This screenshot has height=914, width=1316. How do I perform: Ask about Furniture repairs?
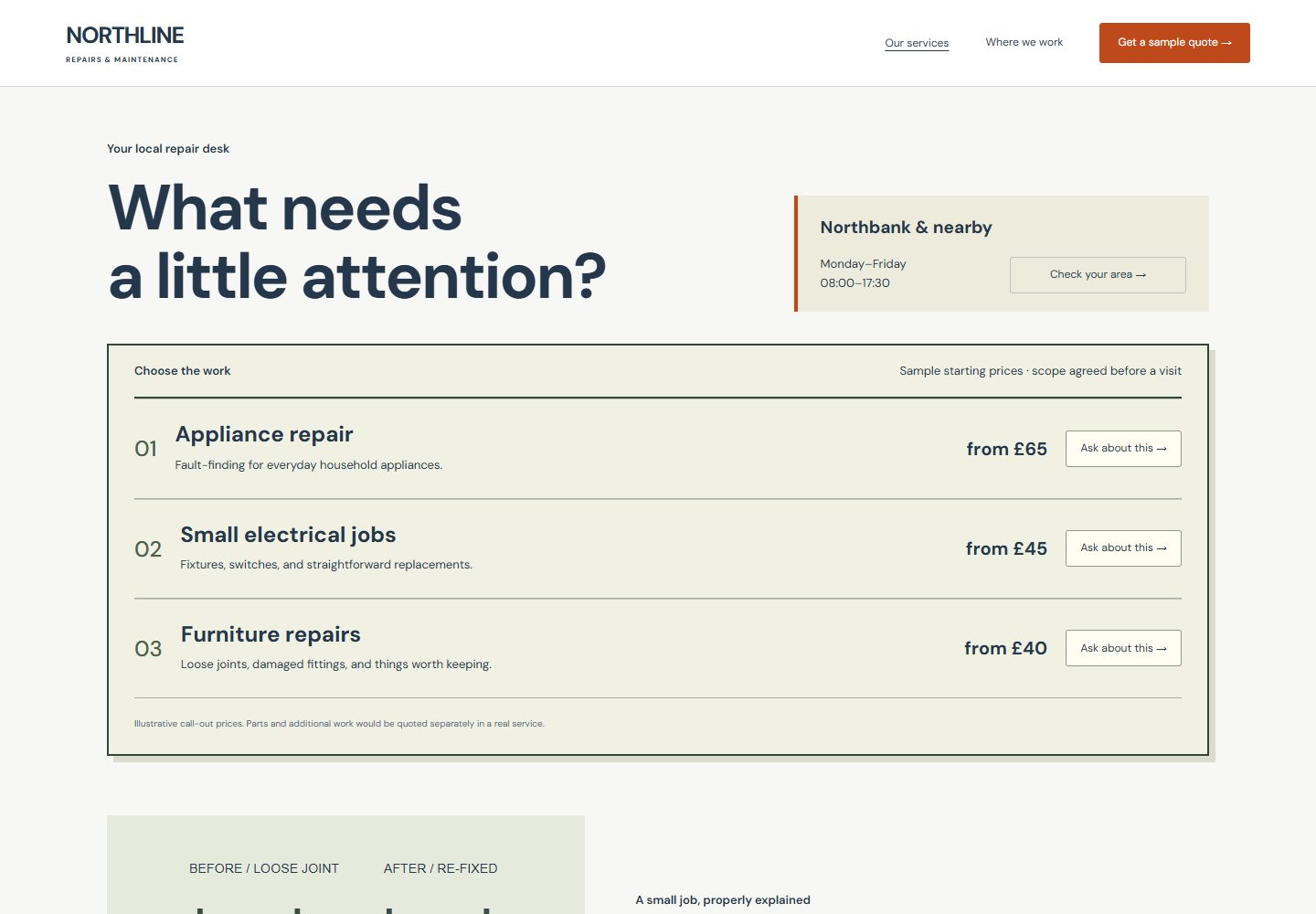click(x=1123, y=648)
